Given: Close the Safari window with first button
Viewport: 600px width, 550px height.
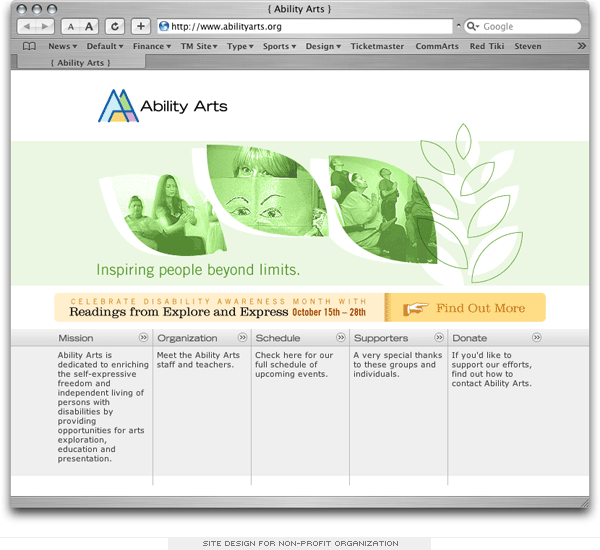Looking at the screenshot, I should [22, 9].
